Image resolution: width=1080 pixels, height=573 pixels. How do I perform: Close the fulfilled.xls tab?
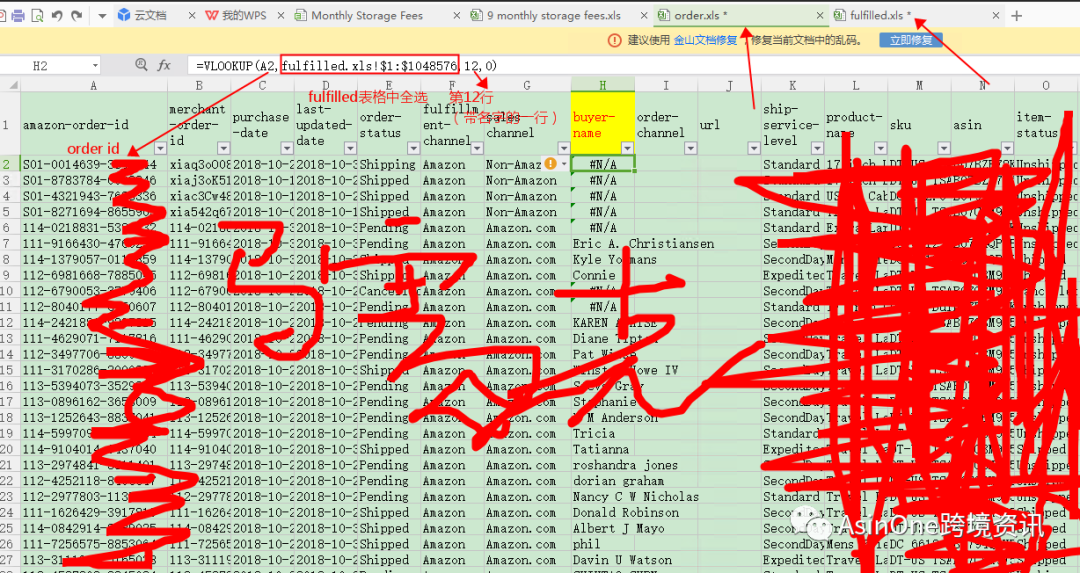point(996,15)
